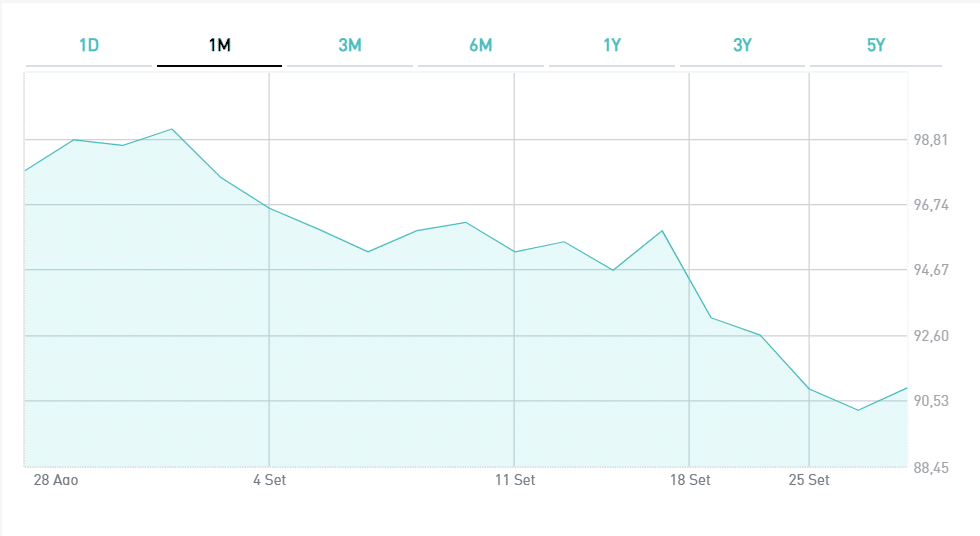Select the 90,53 price level label
Image resolution: width=980 pixels, height=536 pixels.
pos(931,401)
